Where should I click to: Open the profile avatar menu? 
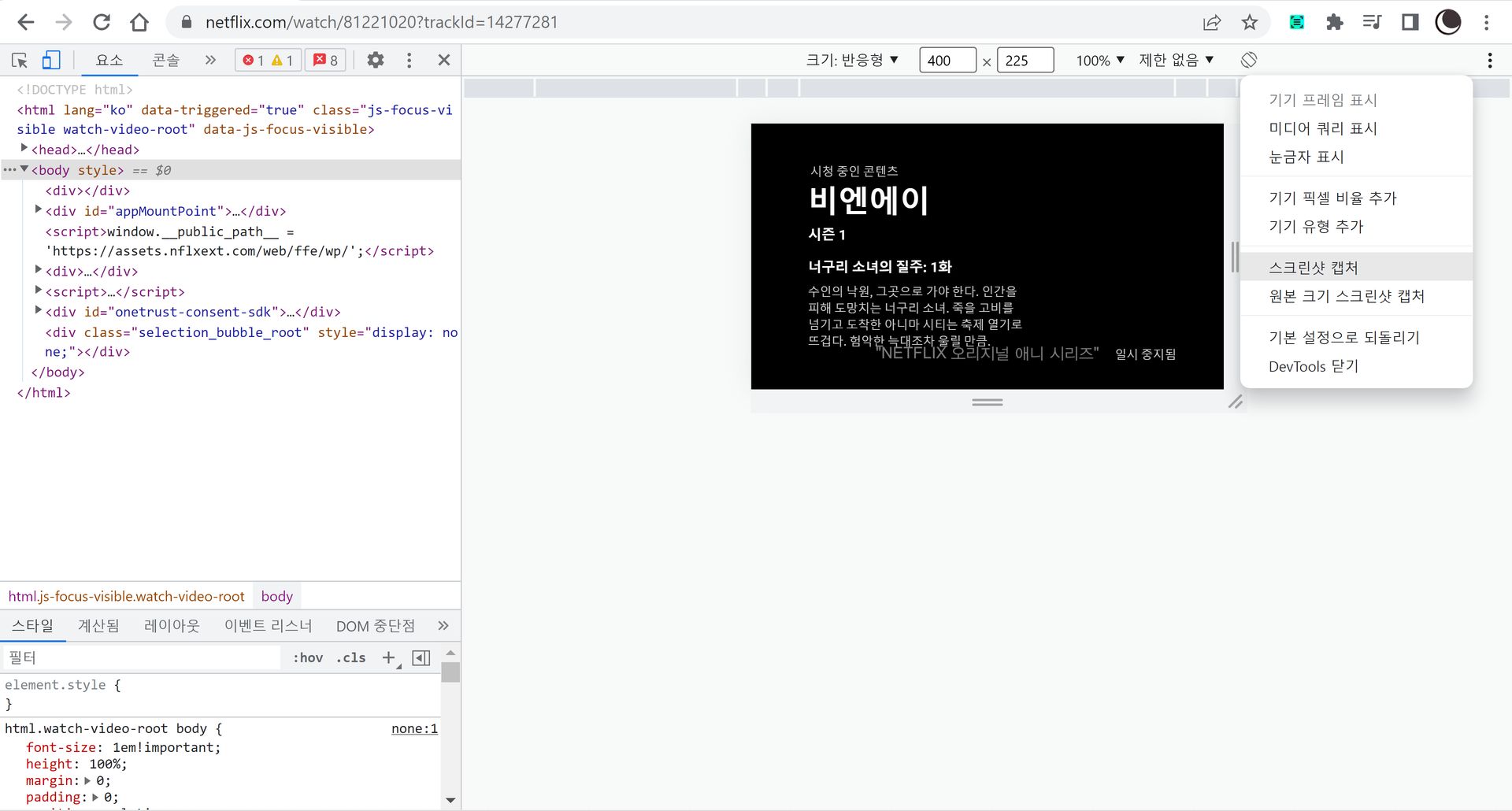1448,22
